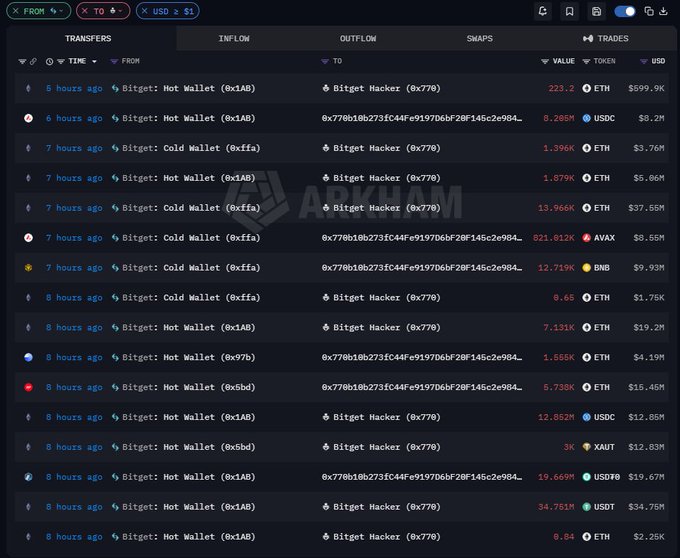The image size is (680, 558).
Task: Click '5 hours ago' timestamp link
Action: (74, 88)
